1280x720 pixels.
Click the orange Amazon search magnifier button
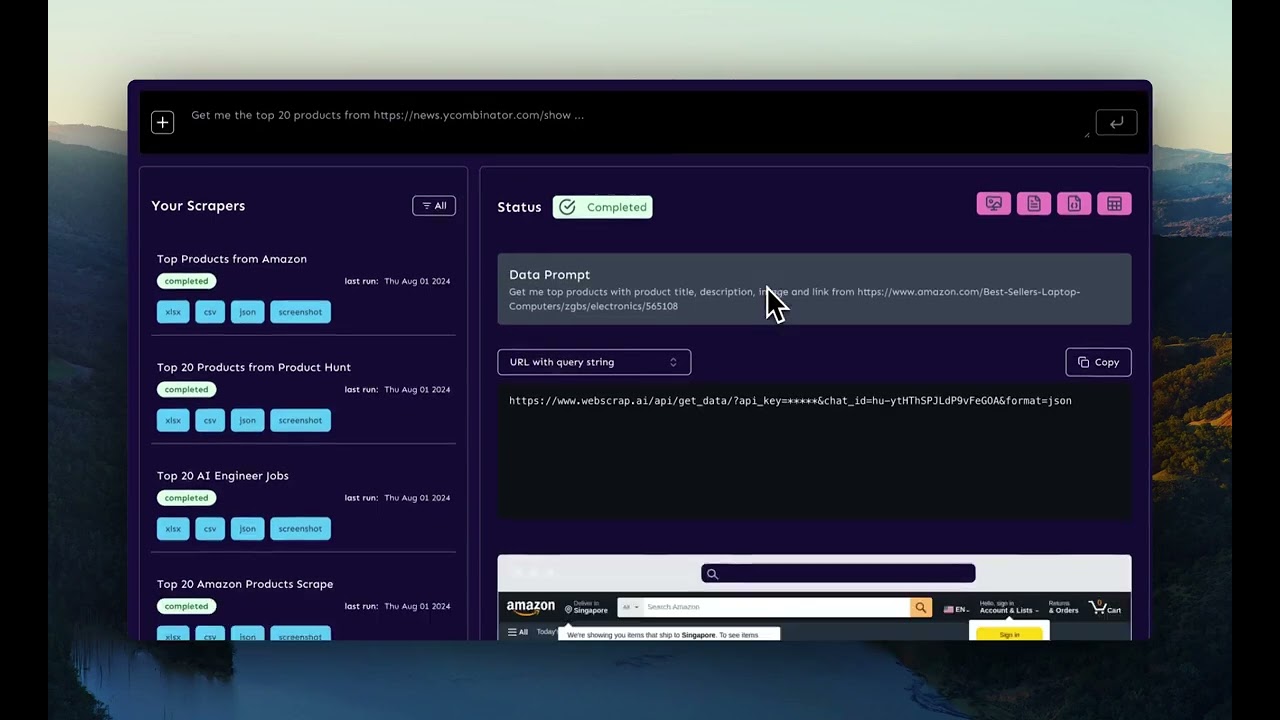(921, 607)
